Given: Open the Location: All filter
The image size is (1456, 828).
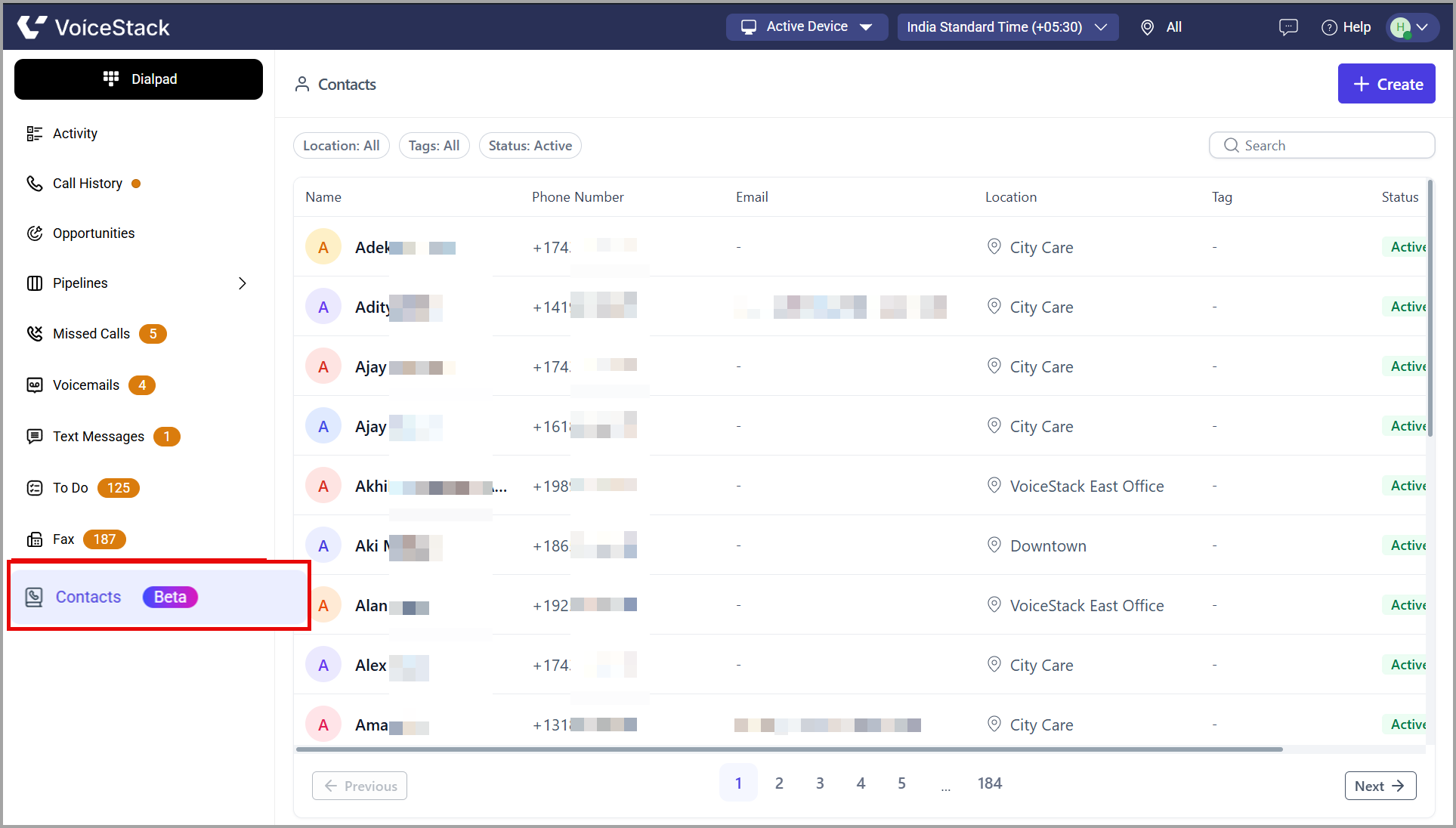Looking at the screenshot, I should pos(341,146).
